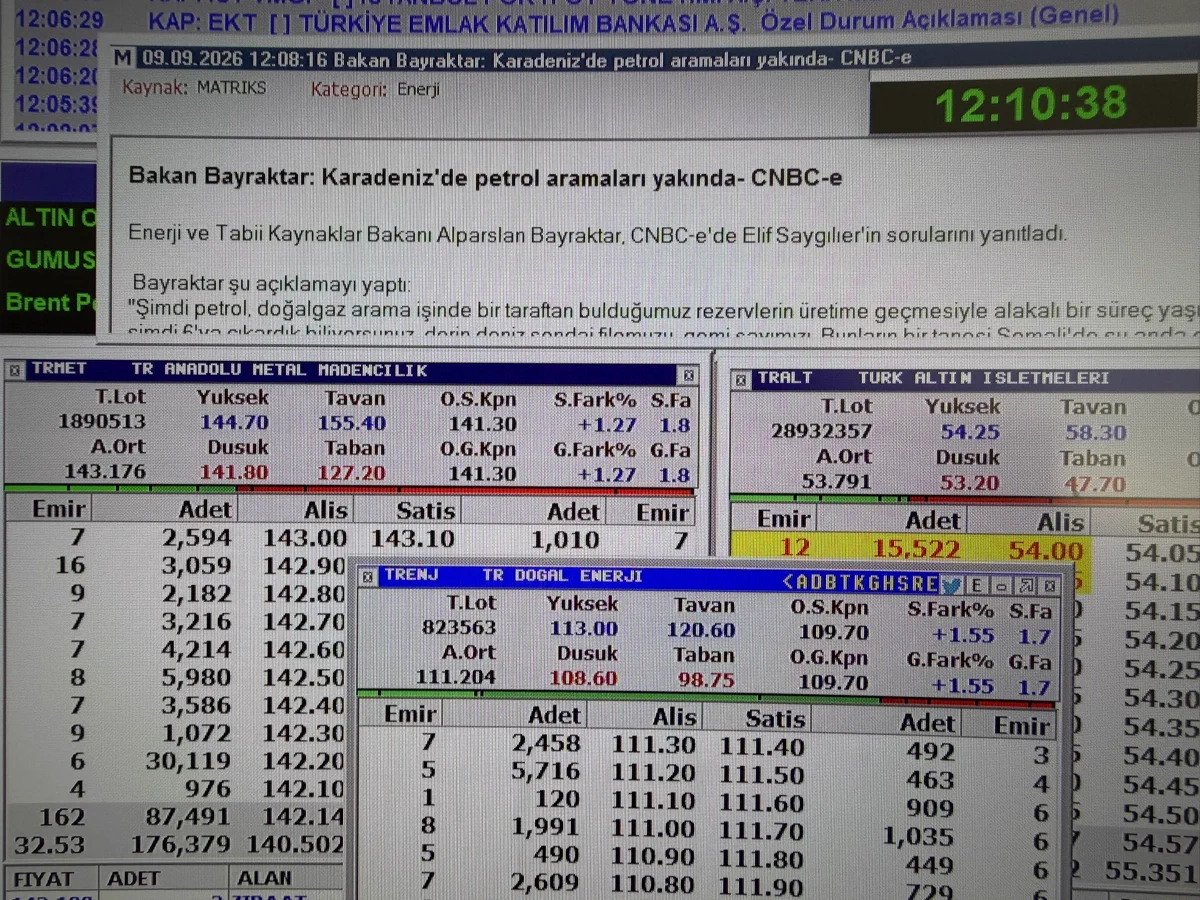Image resolution: width=1200 pixels, height=900 pixels.
Task: Close the TRMET Anadolu Metal window
Action: pos(688,374)
